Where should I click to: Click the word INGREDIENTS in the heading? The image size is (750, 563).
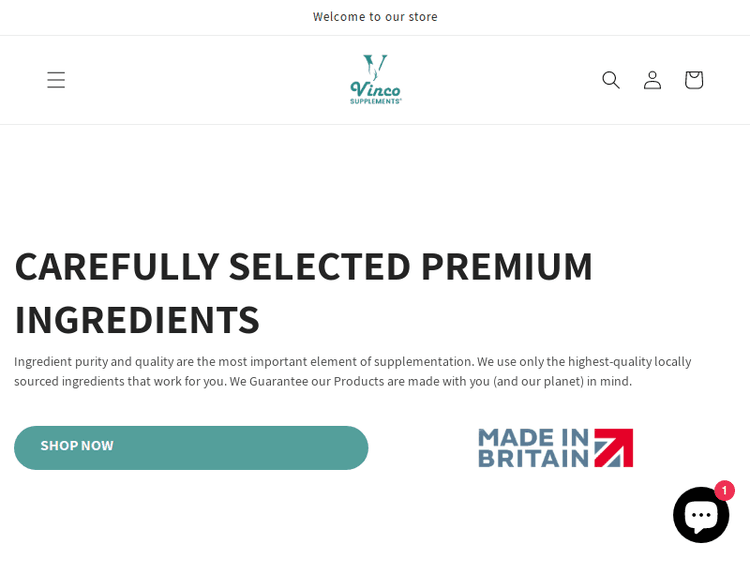click(137, 319)
